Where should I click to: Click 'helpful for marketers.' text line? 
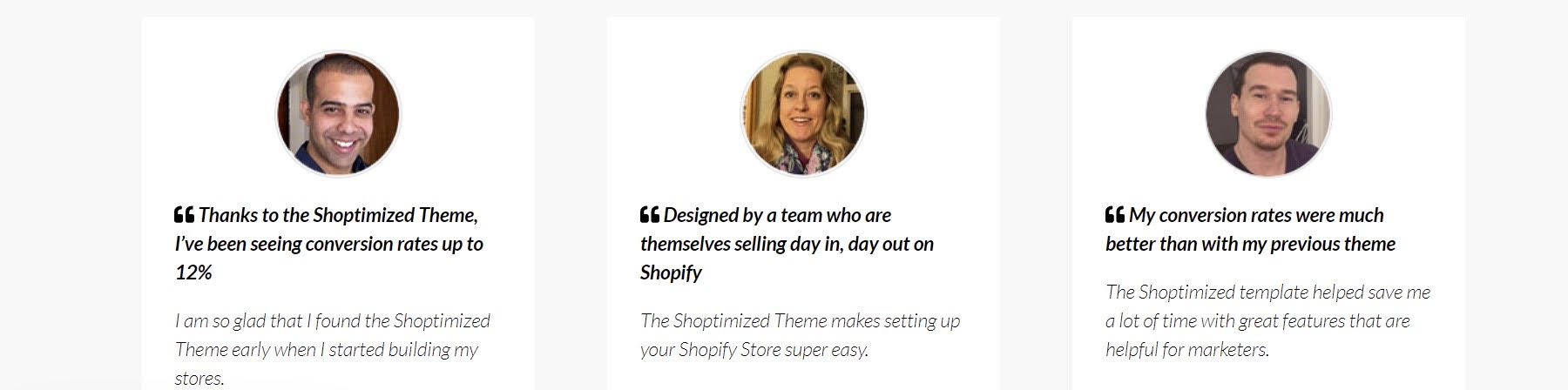click(1187, 350)
